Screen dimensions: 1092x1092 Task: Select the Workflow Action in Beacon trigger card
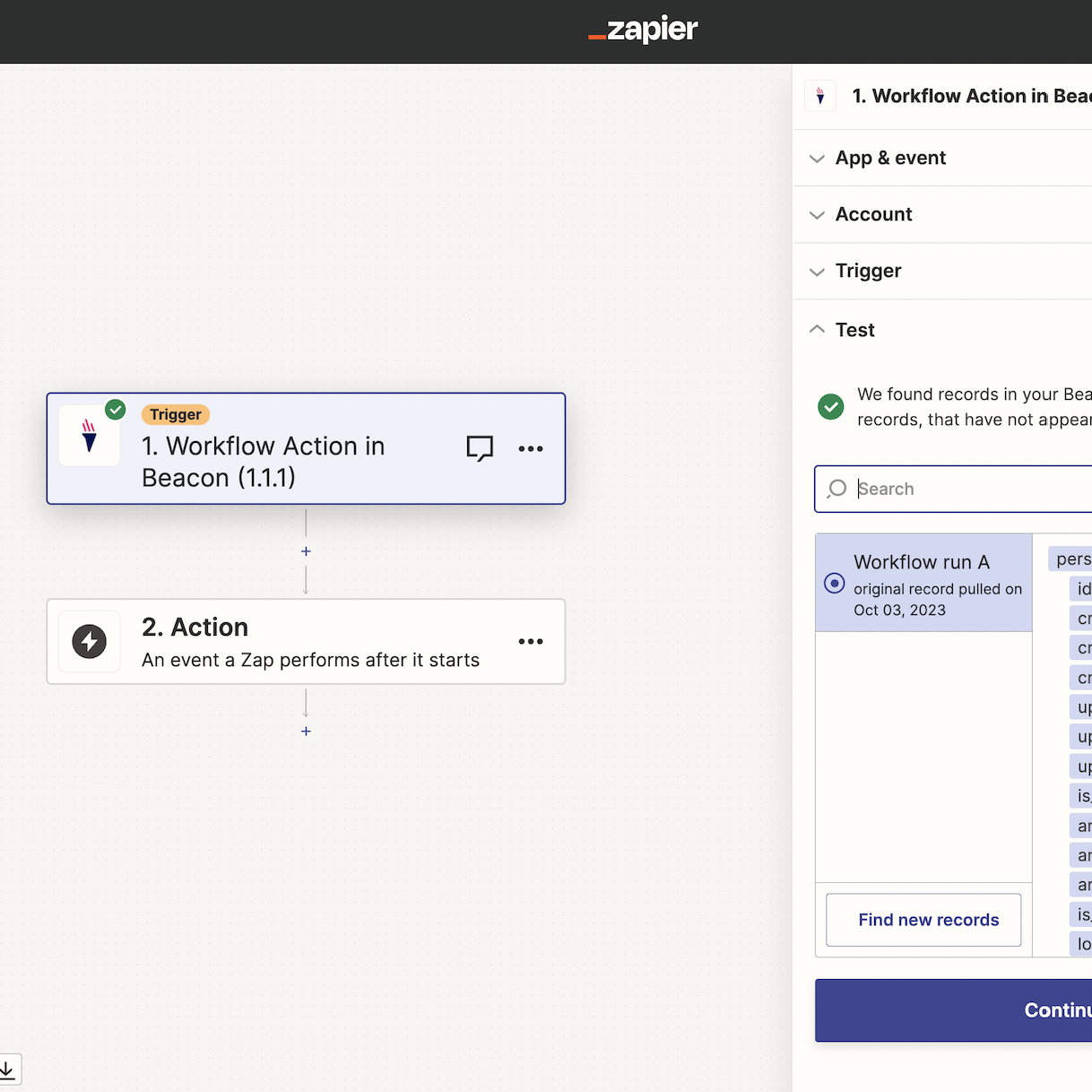point(306,448)
